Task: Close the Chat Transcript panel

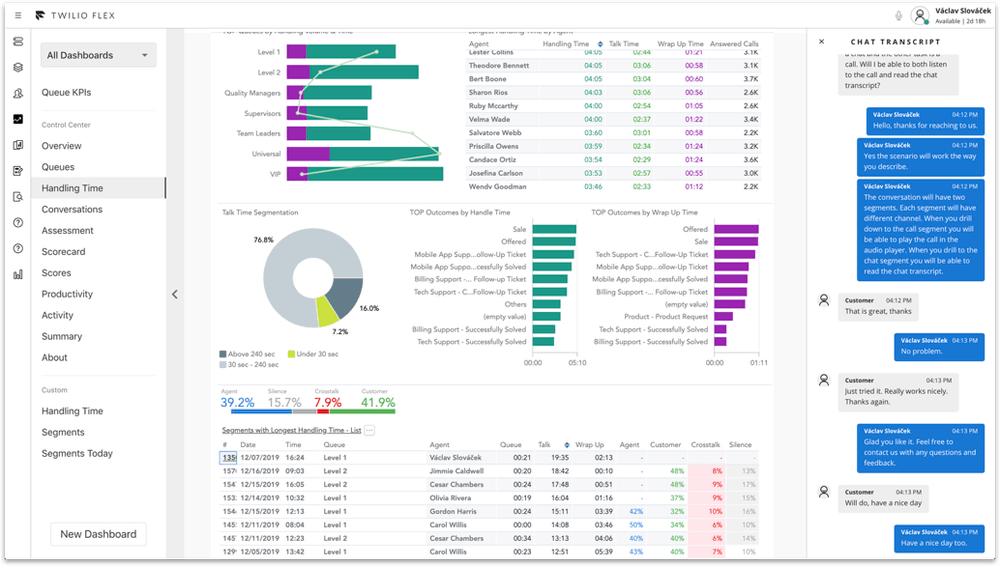Action: [821, 42]
